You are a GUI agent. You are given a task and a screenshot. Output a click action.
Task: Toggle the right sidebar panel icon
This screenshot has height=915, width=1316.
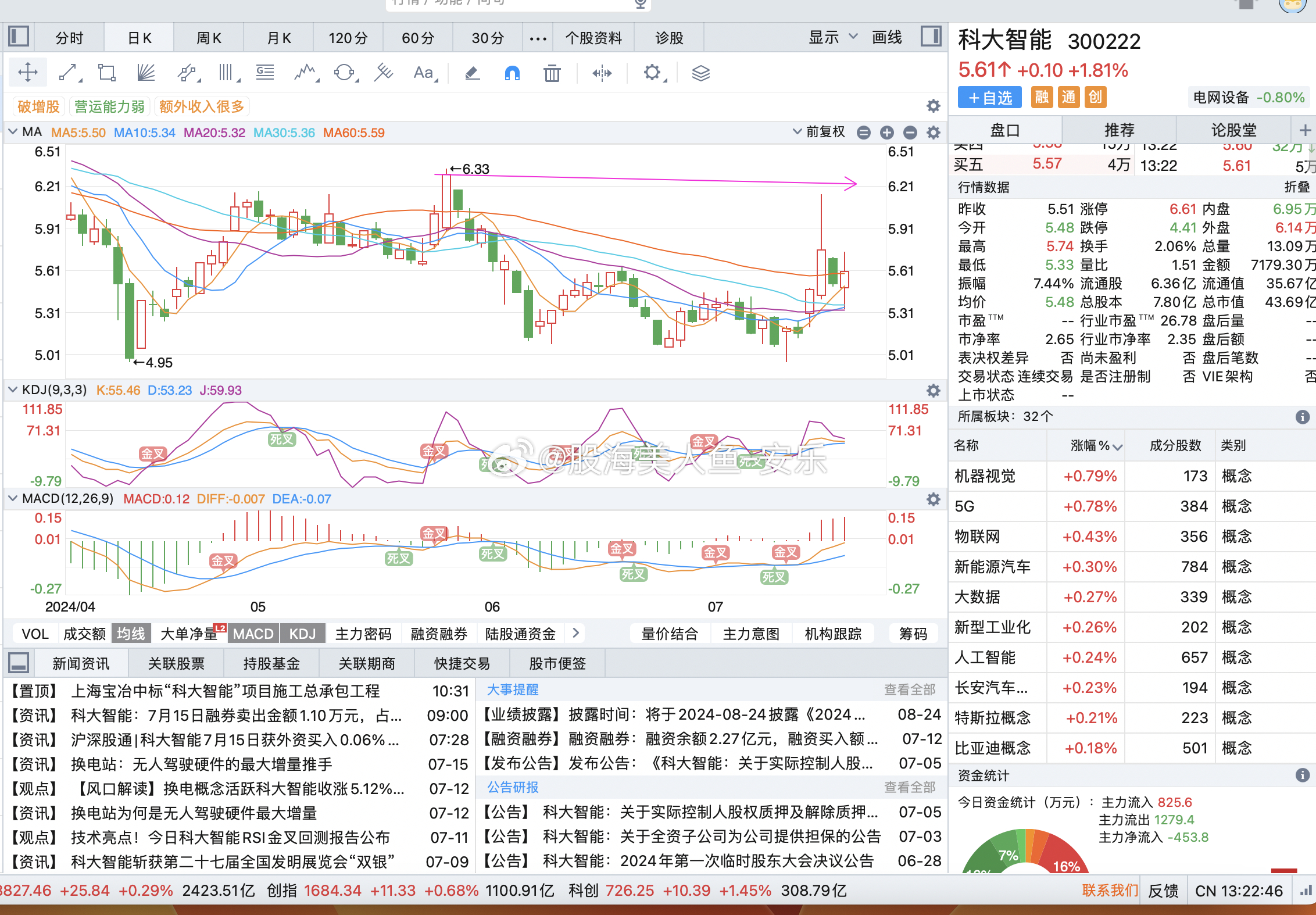931,37
